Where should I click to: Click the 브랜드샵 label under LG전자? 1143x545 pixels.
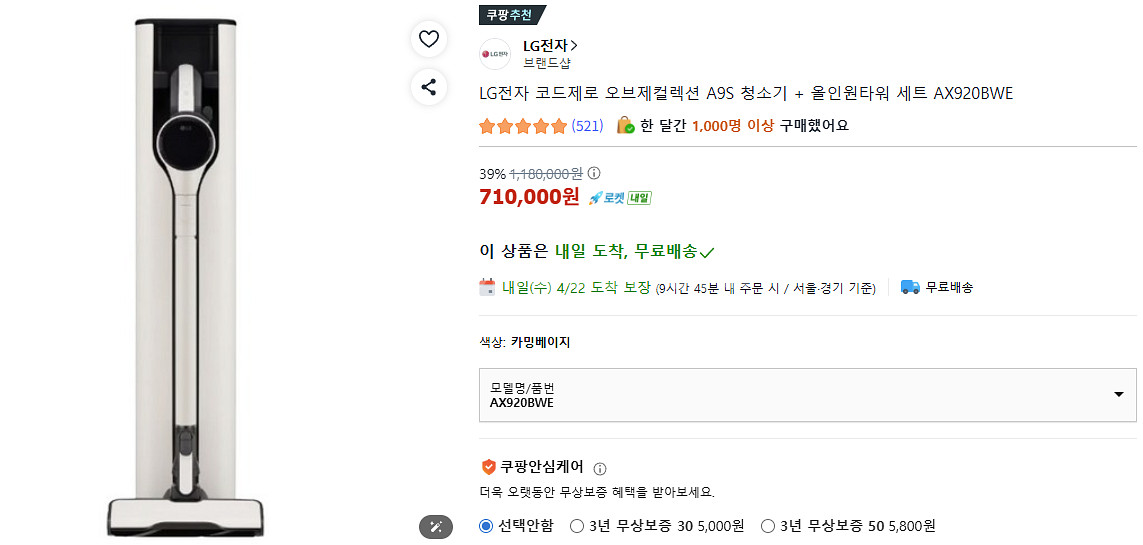pyautogui.click(x=547, y=62)
